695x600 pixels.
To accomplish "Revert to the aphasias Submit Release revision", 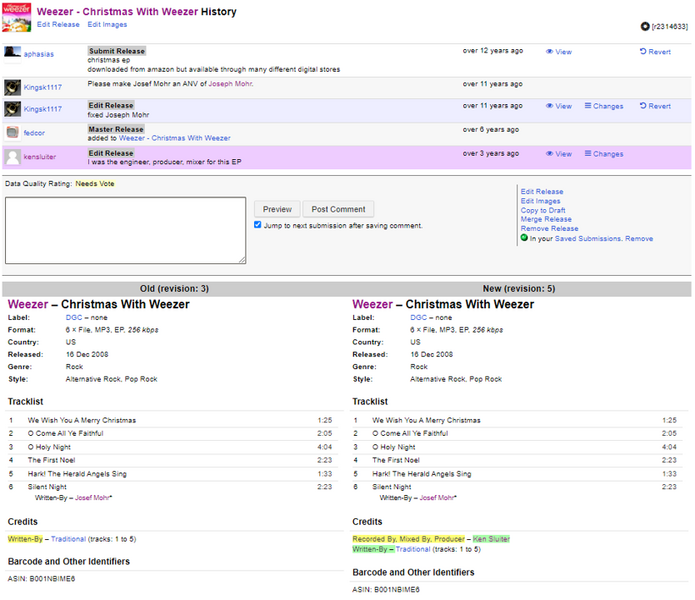I will 655,52.
